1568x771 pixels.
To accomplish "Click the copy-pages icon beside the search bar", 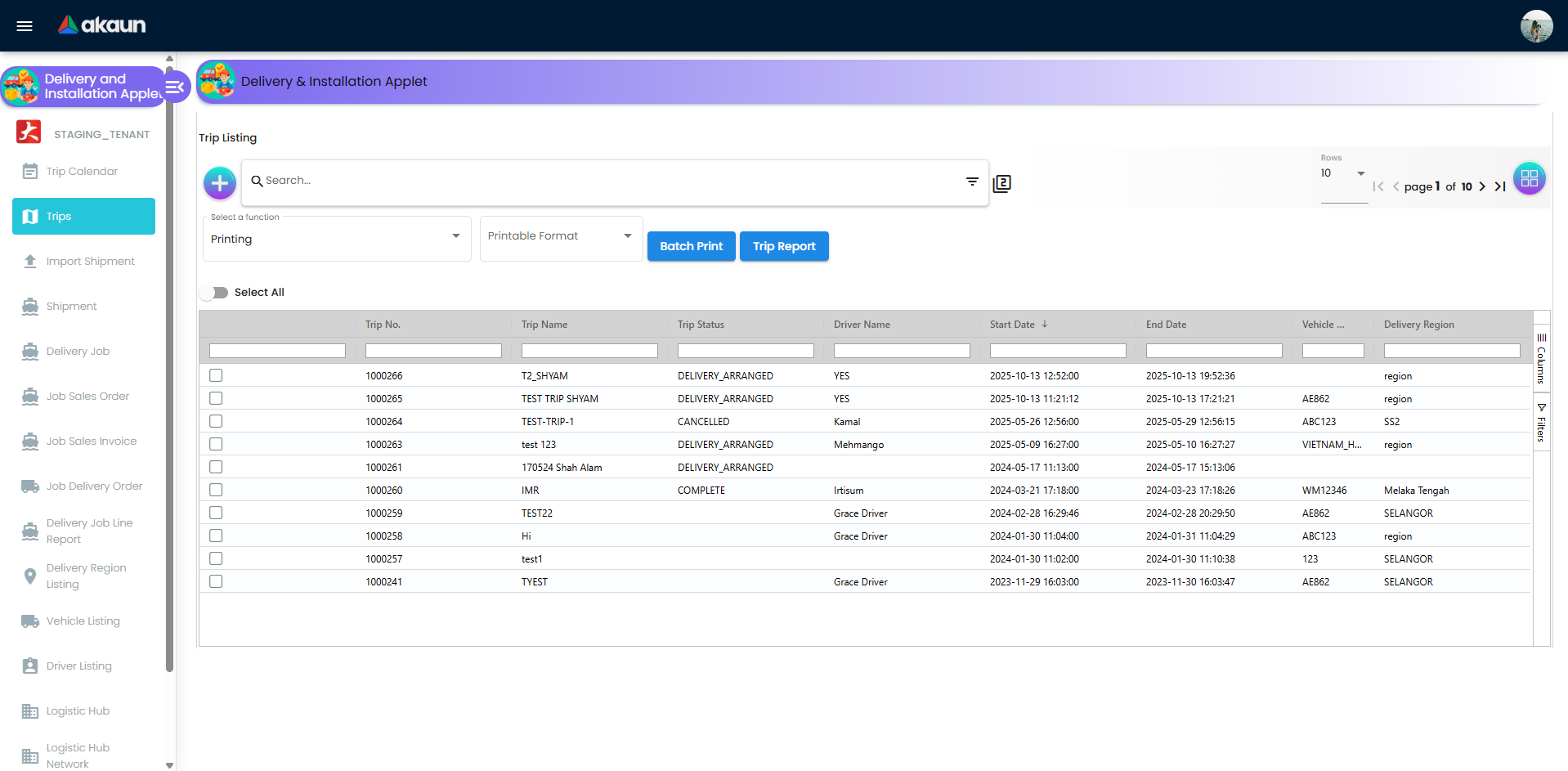I will coord(1001,182).
